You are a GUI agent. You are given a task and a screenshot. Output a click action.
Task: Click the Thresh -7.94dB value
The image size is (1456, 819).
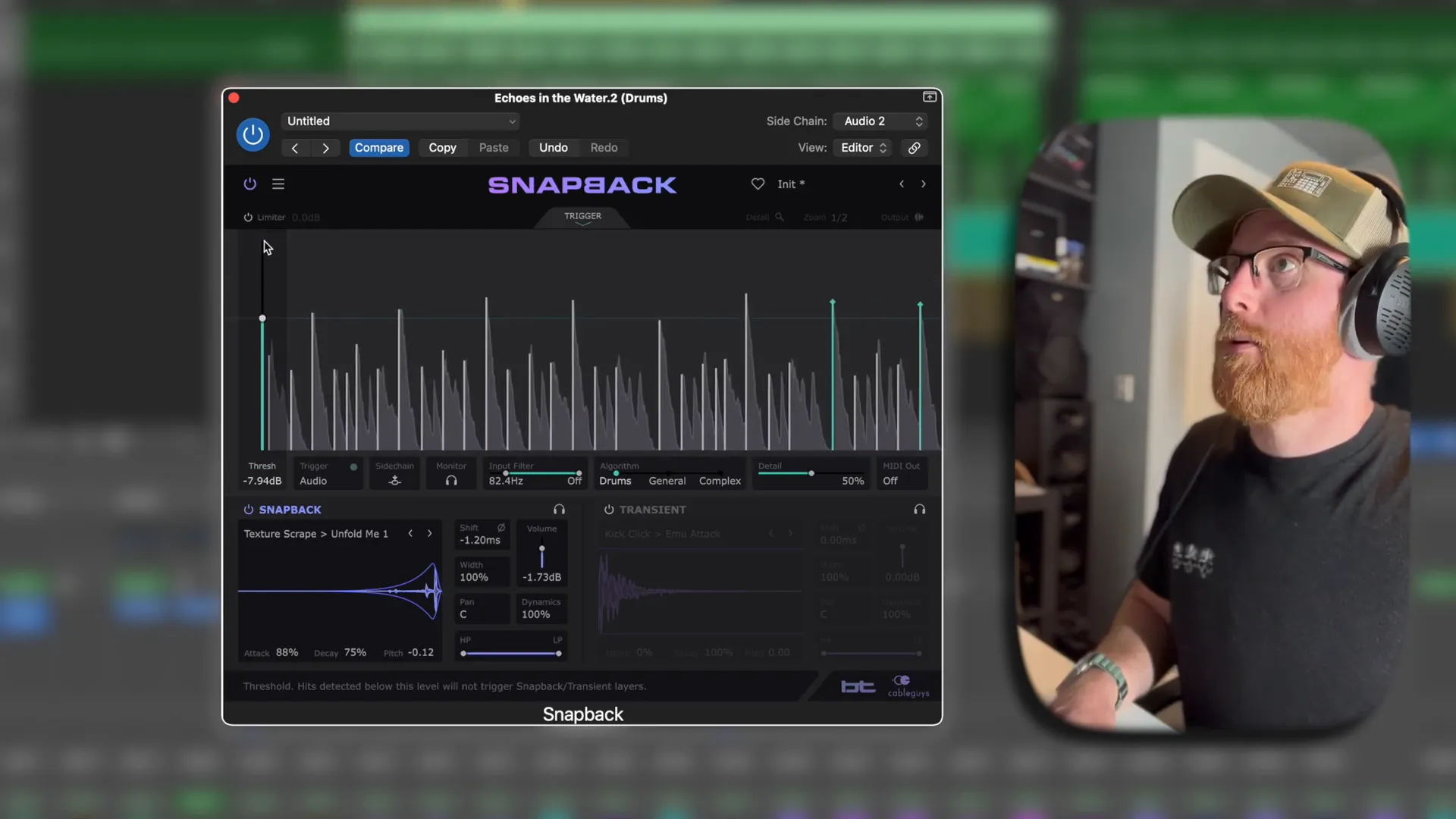(x=262, y=481)
